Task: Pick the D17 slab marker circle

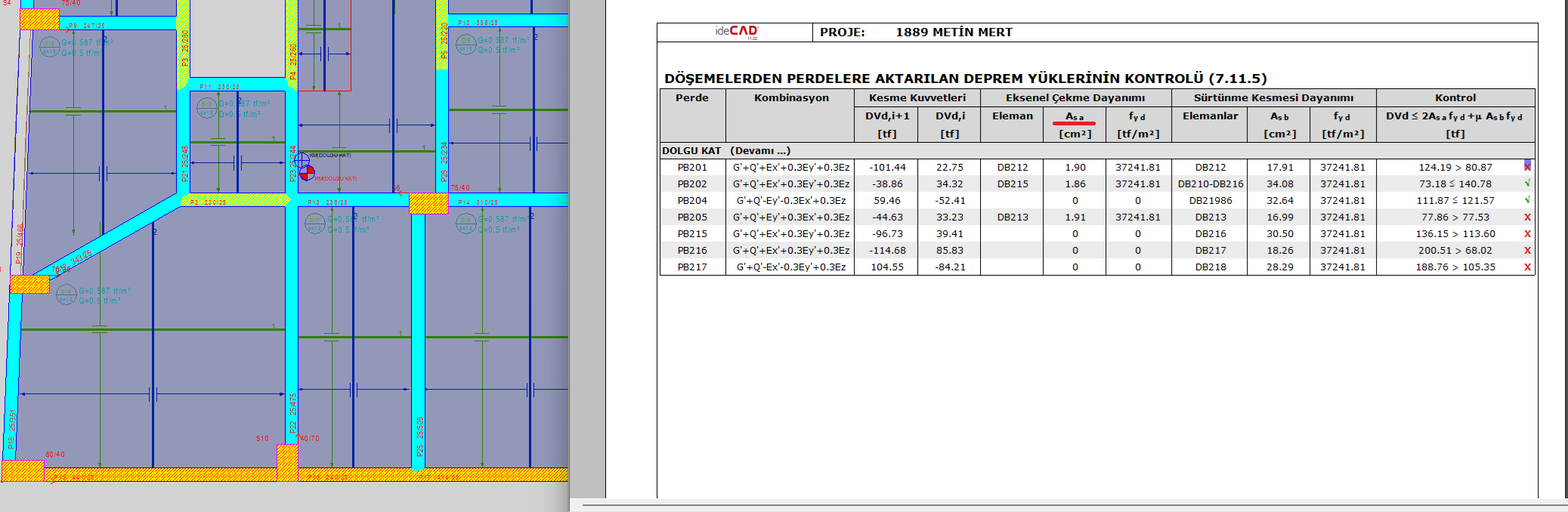Action: coord(314,224)
